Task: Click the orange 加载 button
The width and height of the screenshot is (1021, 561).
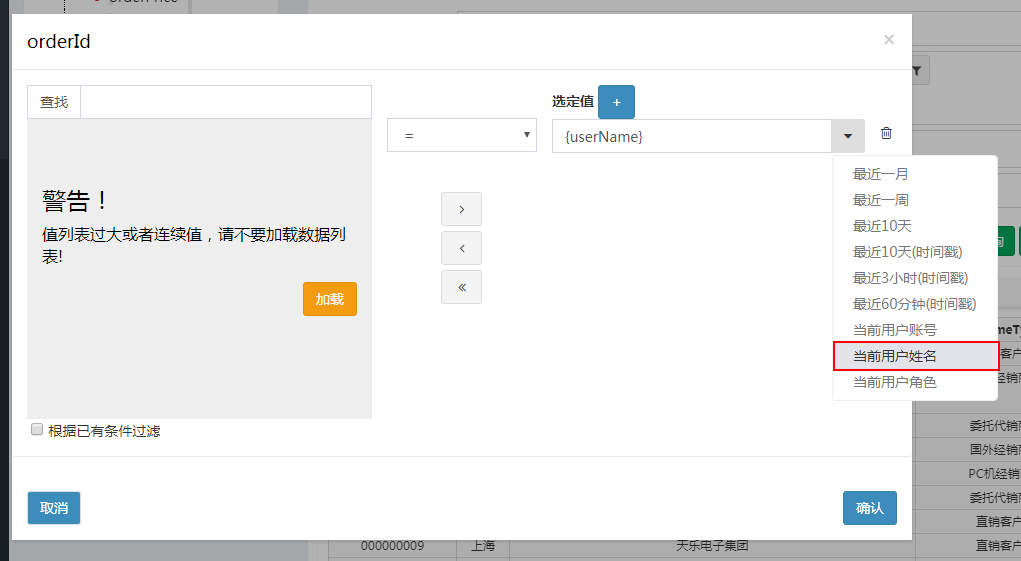Action: click(x=329, y=299)
